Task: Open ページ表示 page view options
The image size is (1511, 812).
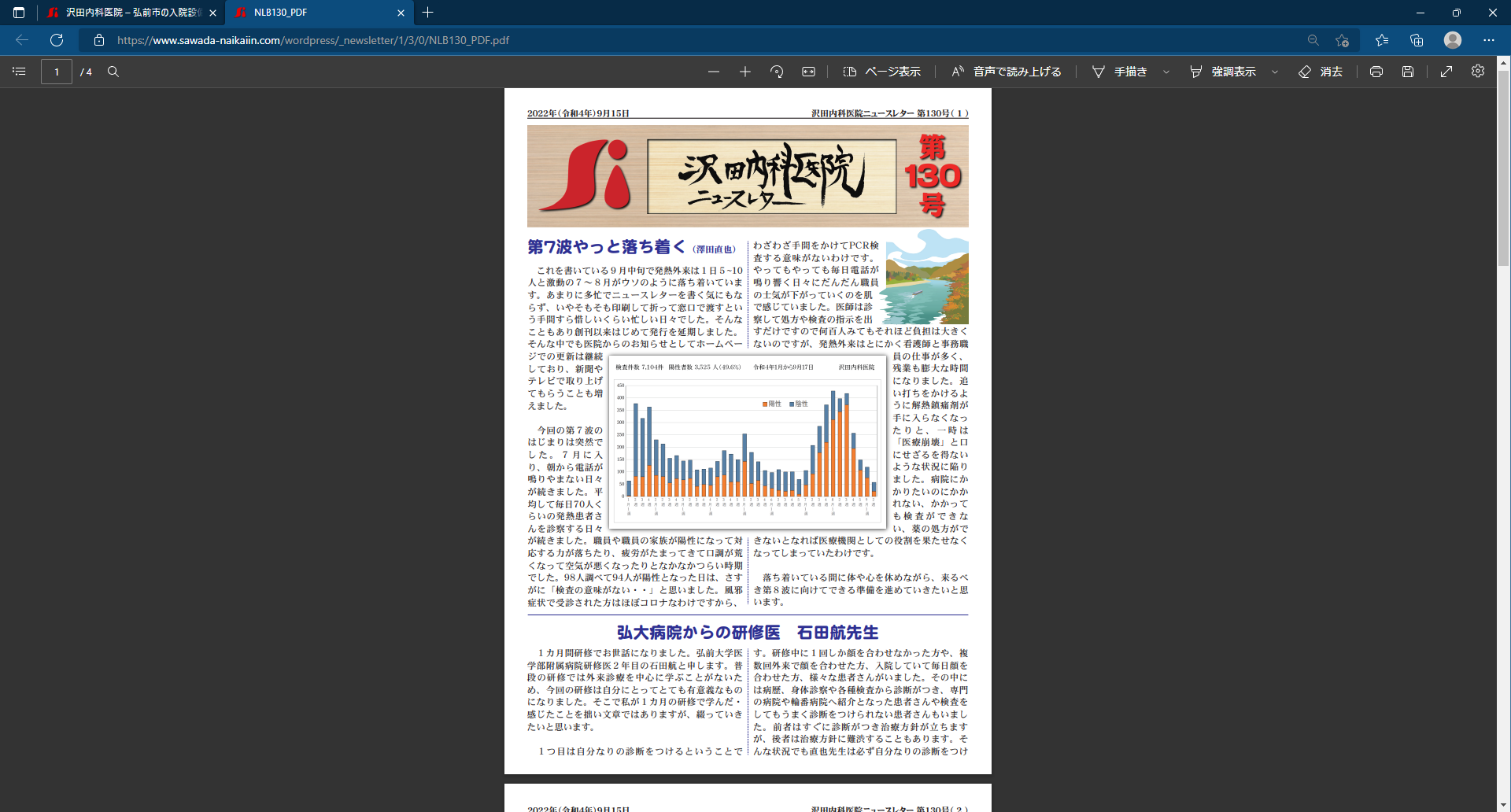Action: [x=881, y=72]
